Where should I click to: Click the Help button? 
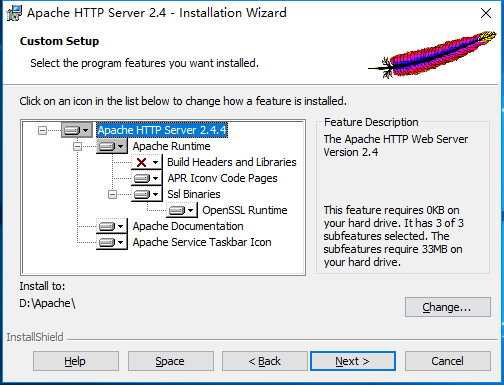pos(76,361)
